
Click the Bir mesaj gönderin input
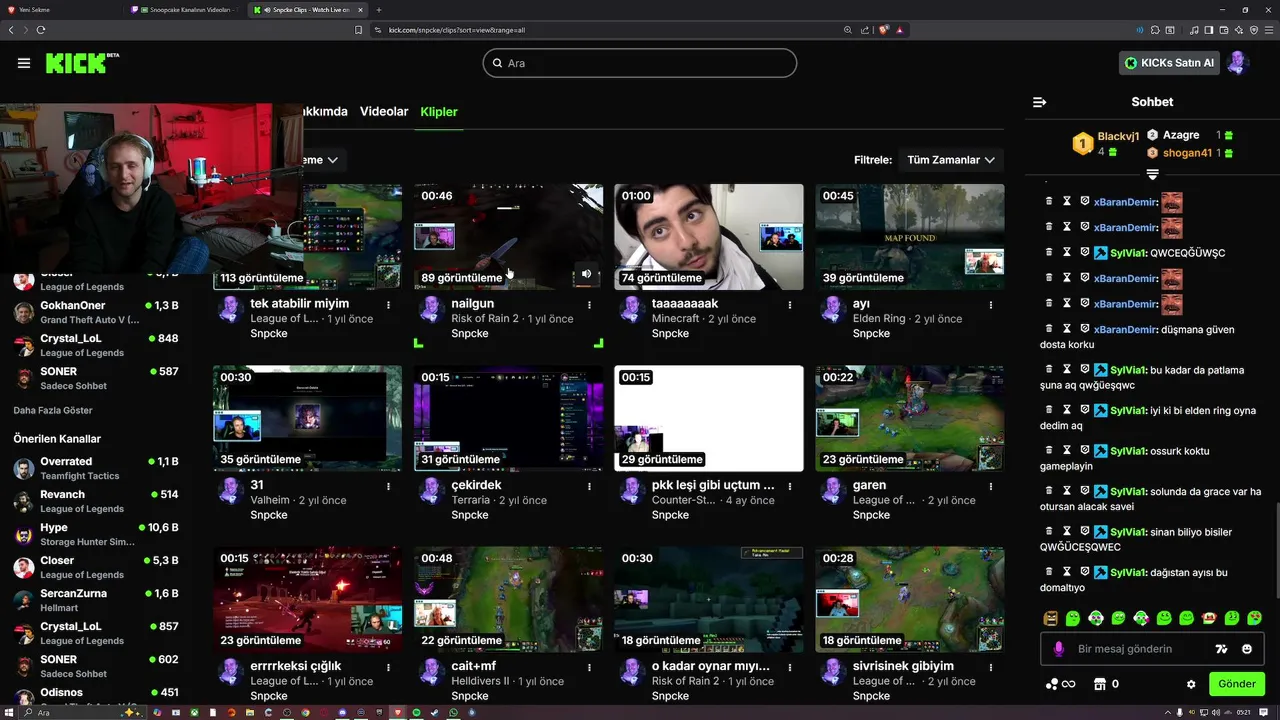[1140, 649]
